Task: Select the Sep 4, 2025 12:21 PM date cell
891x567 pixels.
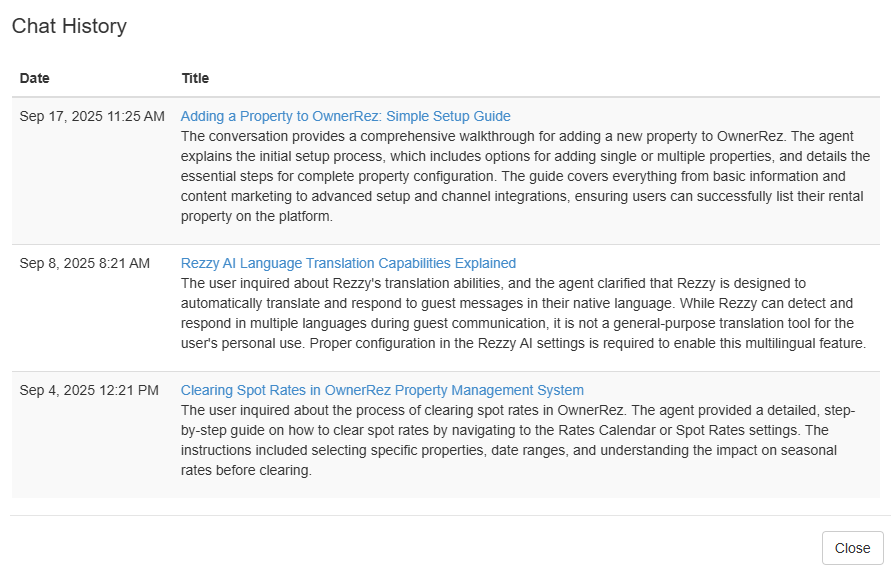Action: (89, 390)
